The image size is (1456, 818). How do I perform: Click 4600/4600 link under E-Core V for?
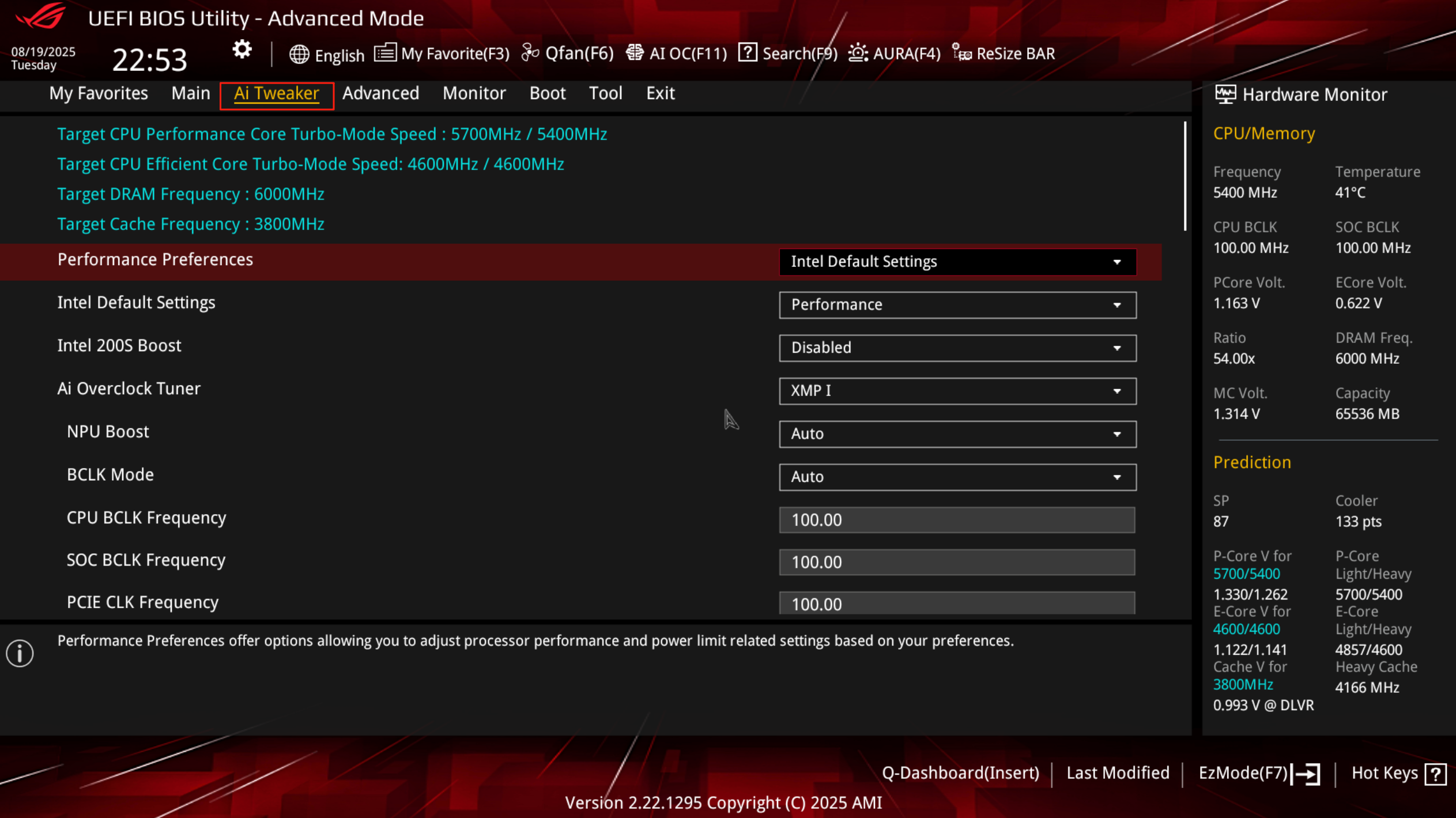click(1246, 629)
